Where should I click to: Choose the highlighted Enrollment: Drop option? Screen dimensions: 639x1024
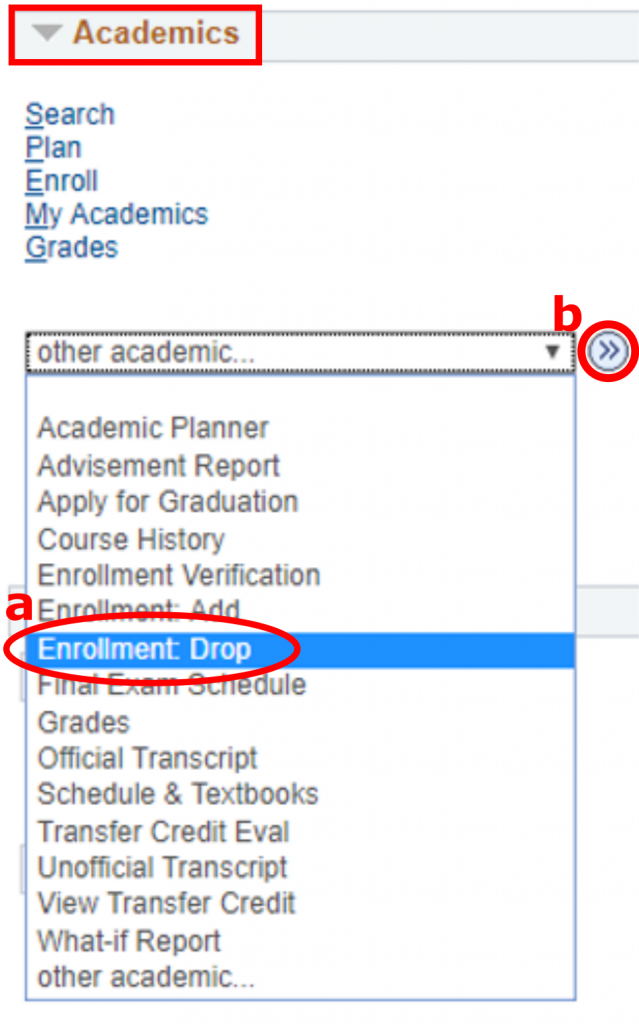144,649
